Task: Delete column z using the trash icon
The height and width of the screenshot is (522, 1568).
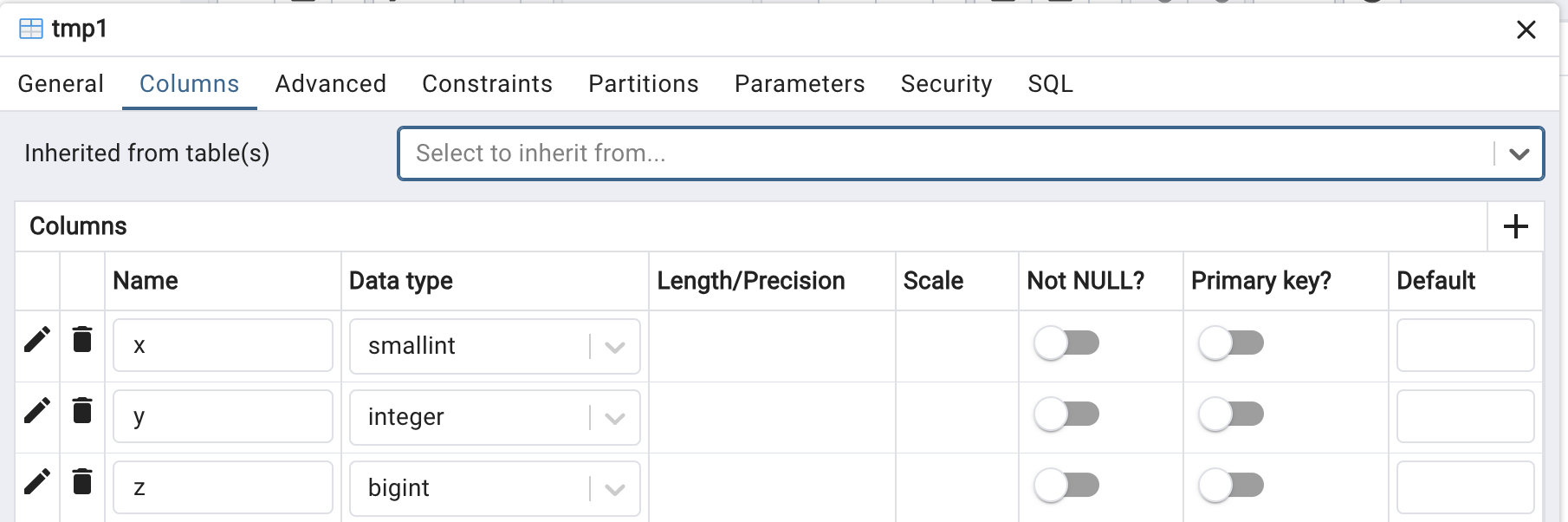Action: pyautogui.click(x=82, y=481)
